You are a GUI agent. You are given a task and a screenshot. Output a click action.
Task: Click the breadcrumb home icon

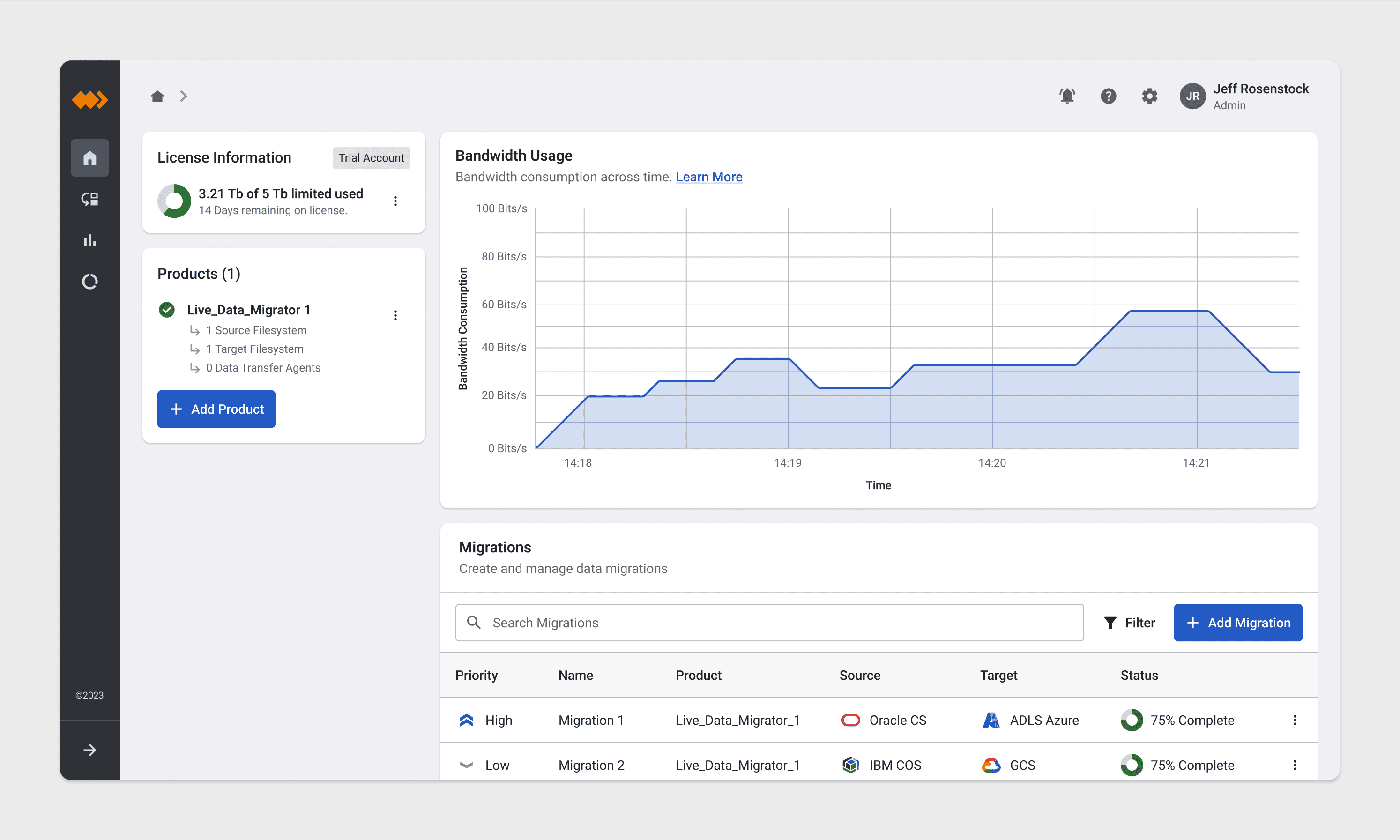[x=157, y=96]
